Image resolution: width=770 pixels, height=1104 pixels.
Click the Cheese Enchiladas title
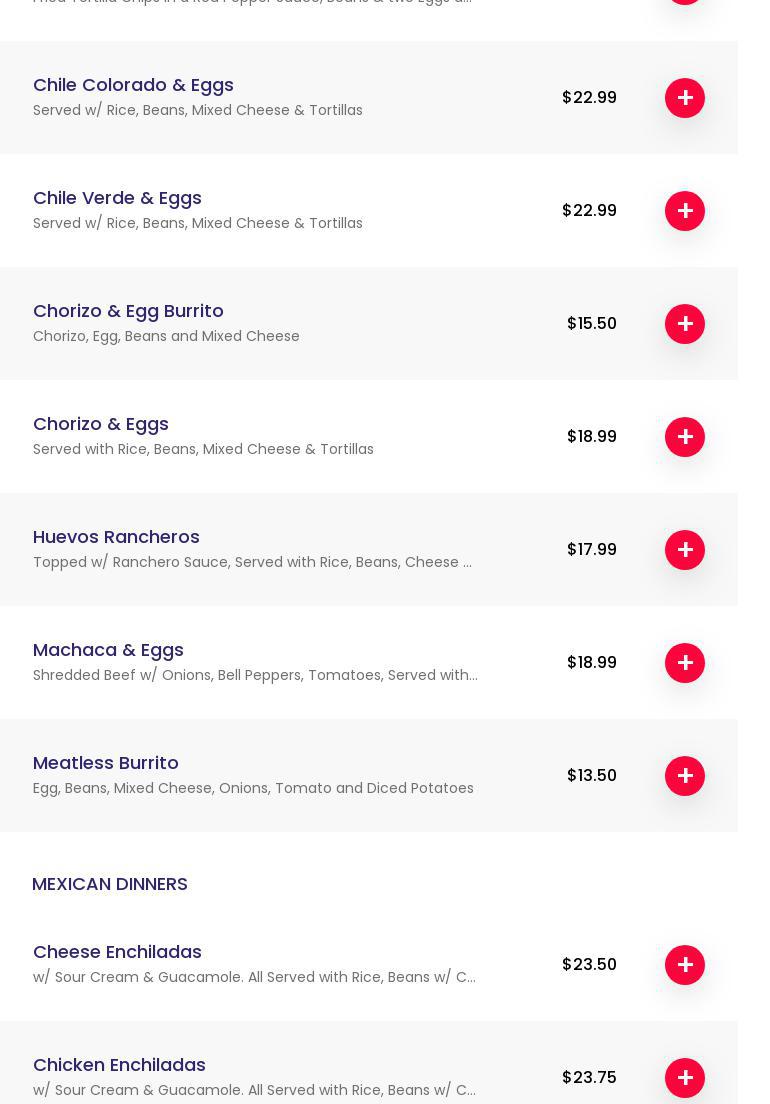pos(117,952)
